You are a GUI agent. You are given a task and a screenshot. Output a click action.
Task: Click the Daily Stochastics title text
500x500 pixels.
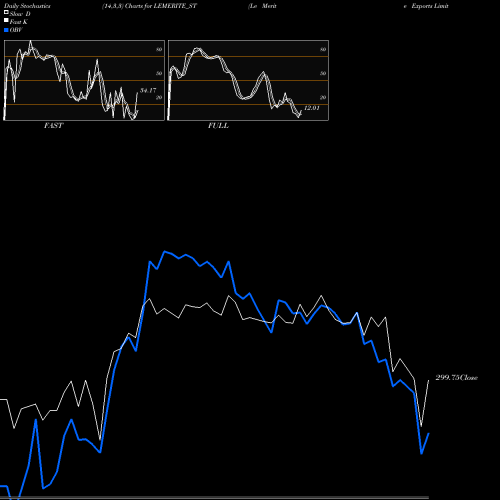point(27,6)
